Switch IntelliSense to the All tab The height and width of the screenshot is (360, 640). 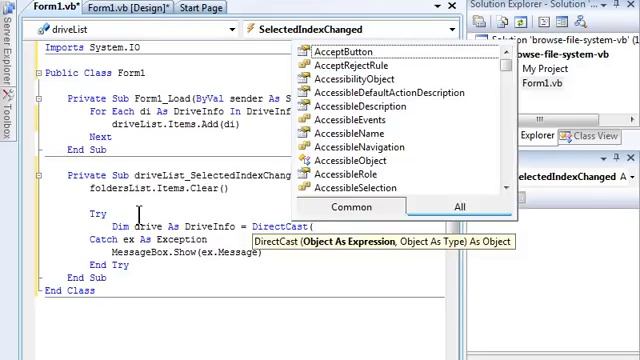[460, 207]
